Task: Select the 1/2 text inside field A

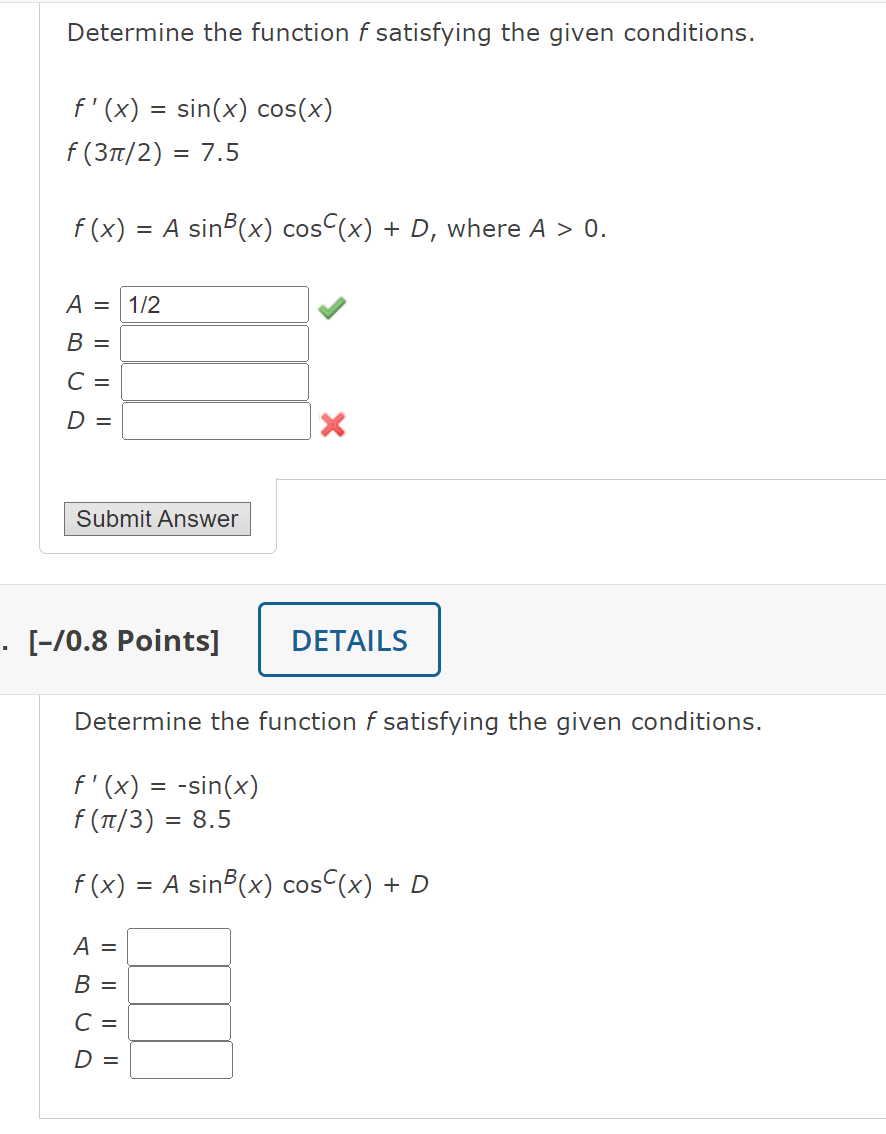Action: click(140, 303)
